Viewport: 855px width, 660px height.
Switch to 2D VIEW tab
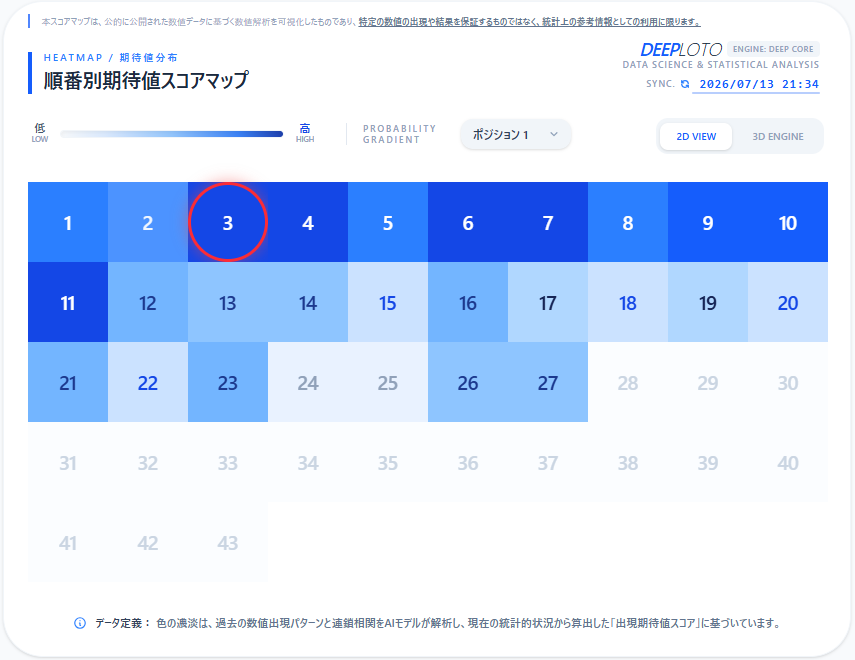coord(696,136)
